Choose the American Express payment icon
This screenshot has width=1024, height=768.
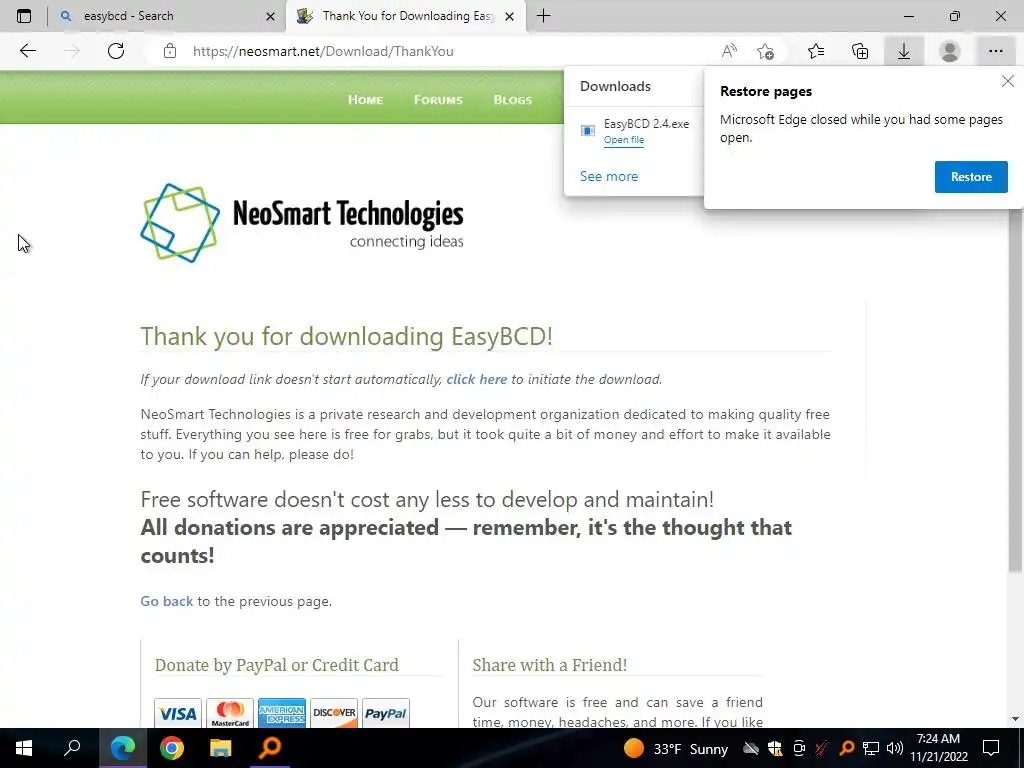[x=281, y=713]
